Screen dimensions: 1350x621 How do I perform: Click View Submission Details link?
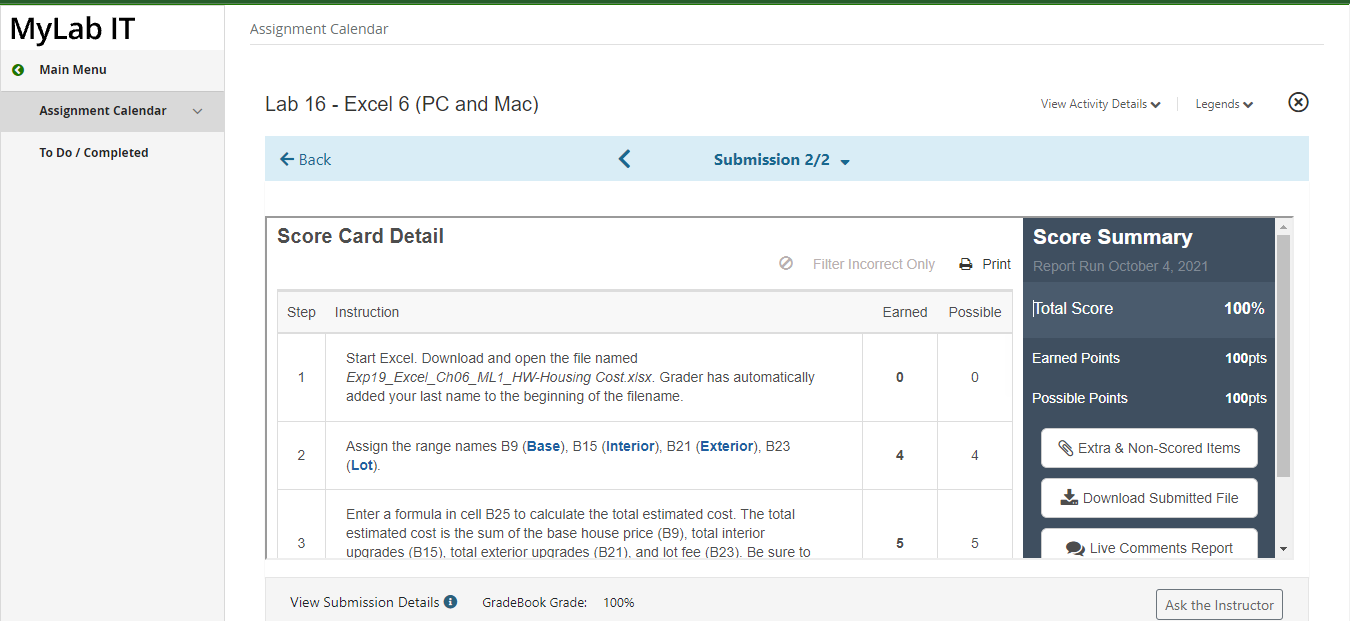[x=364, y=602]
